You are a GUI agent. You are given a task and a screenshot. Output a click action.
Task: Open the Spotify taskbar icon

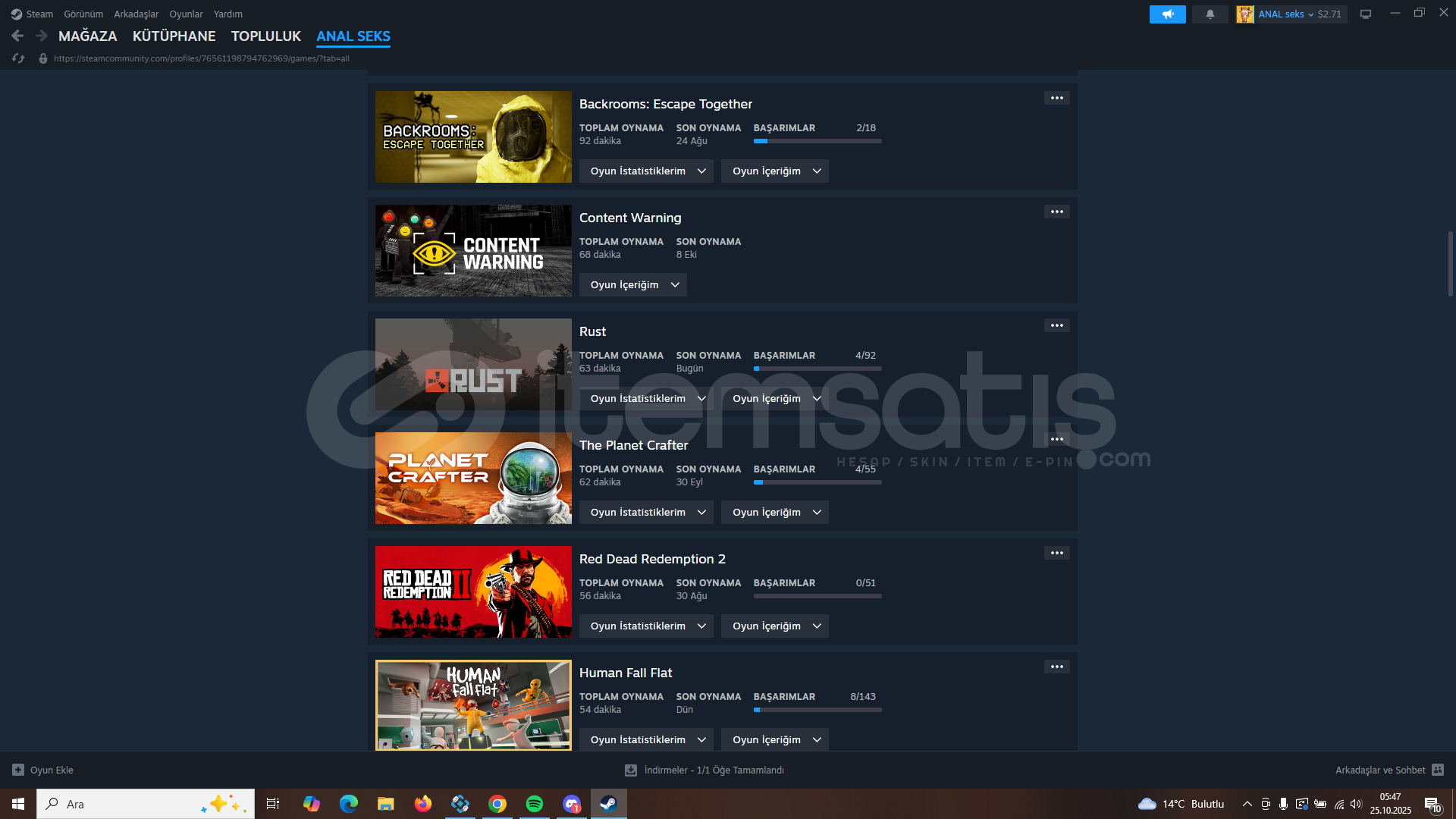[535, 804]
